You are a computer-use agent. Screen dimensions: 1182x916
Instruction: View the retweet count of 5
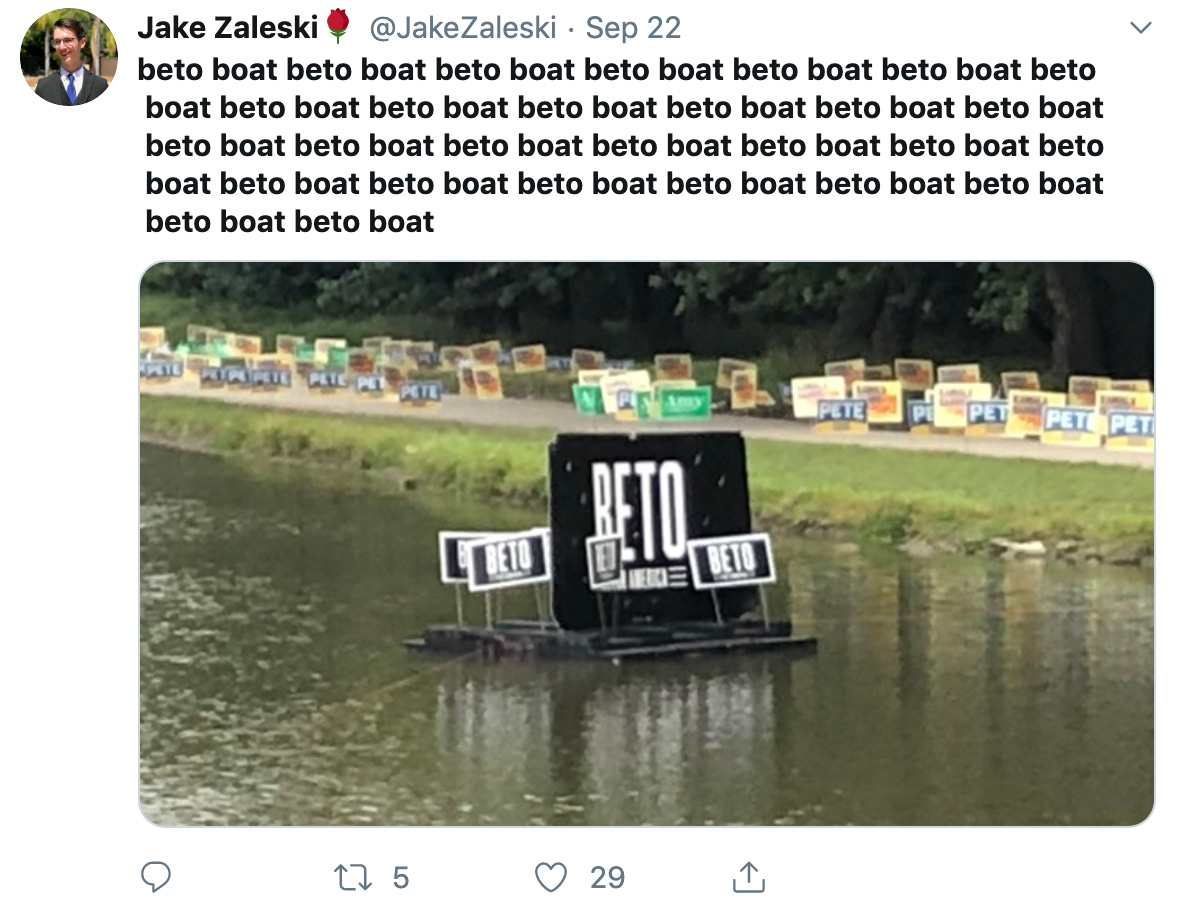click(400, 878)
